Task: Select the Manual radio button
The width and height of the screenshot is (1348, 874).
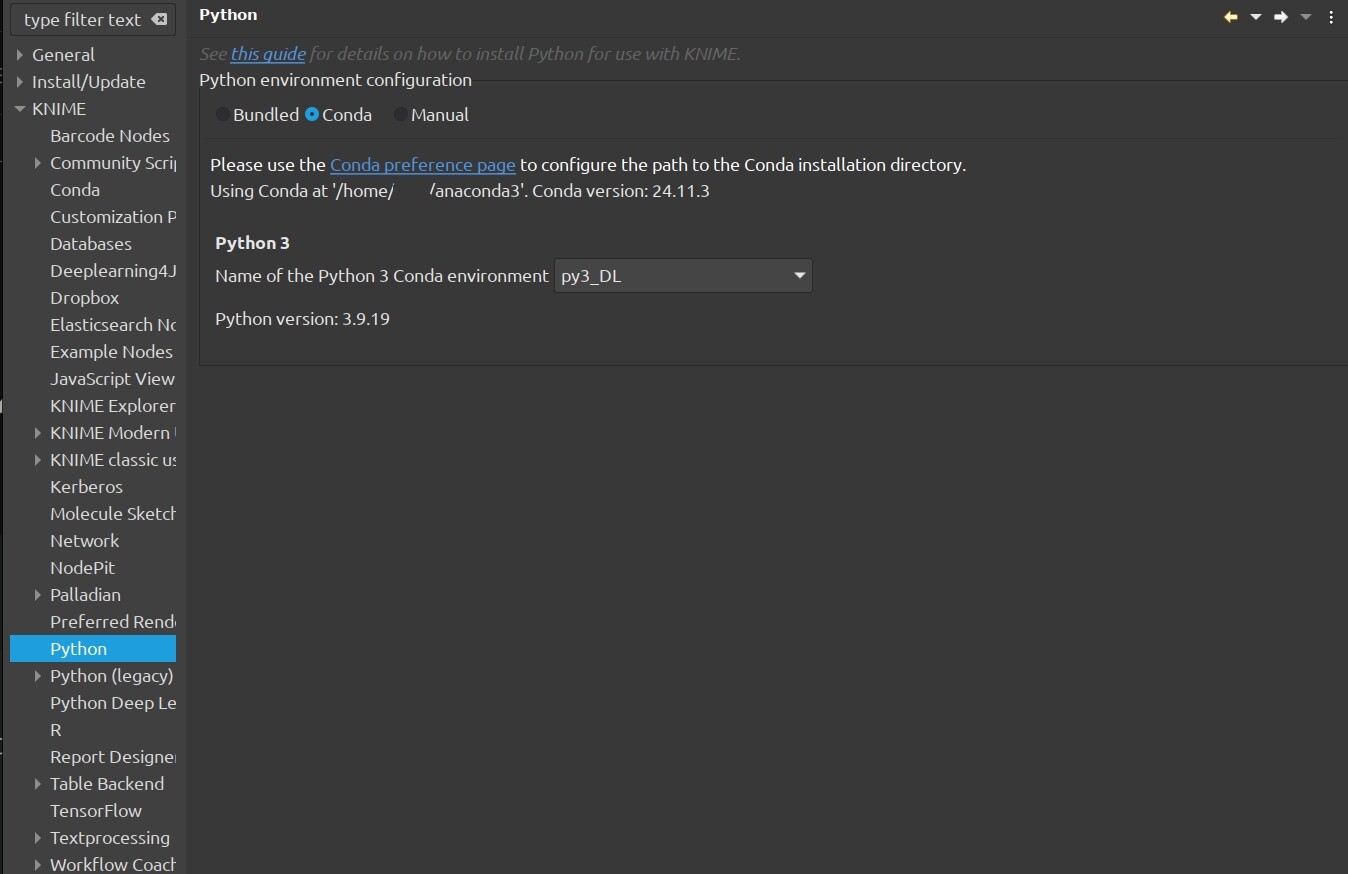Action: [x=401, y=115]
